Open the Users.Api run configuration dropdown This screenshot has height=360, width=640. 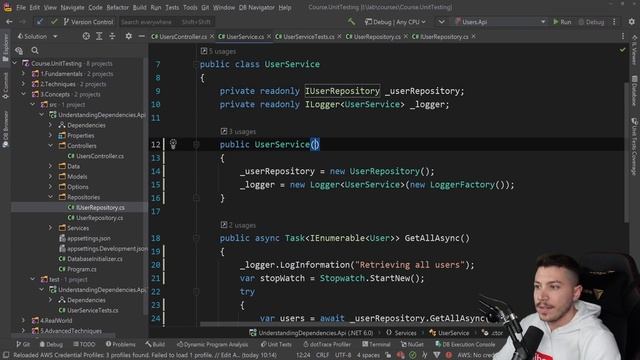[x=500, y=22]
